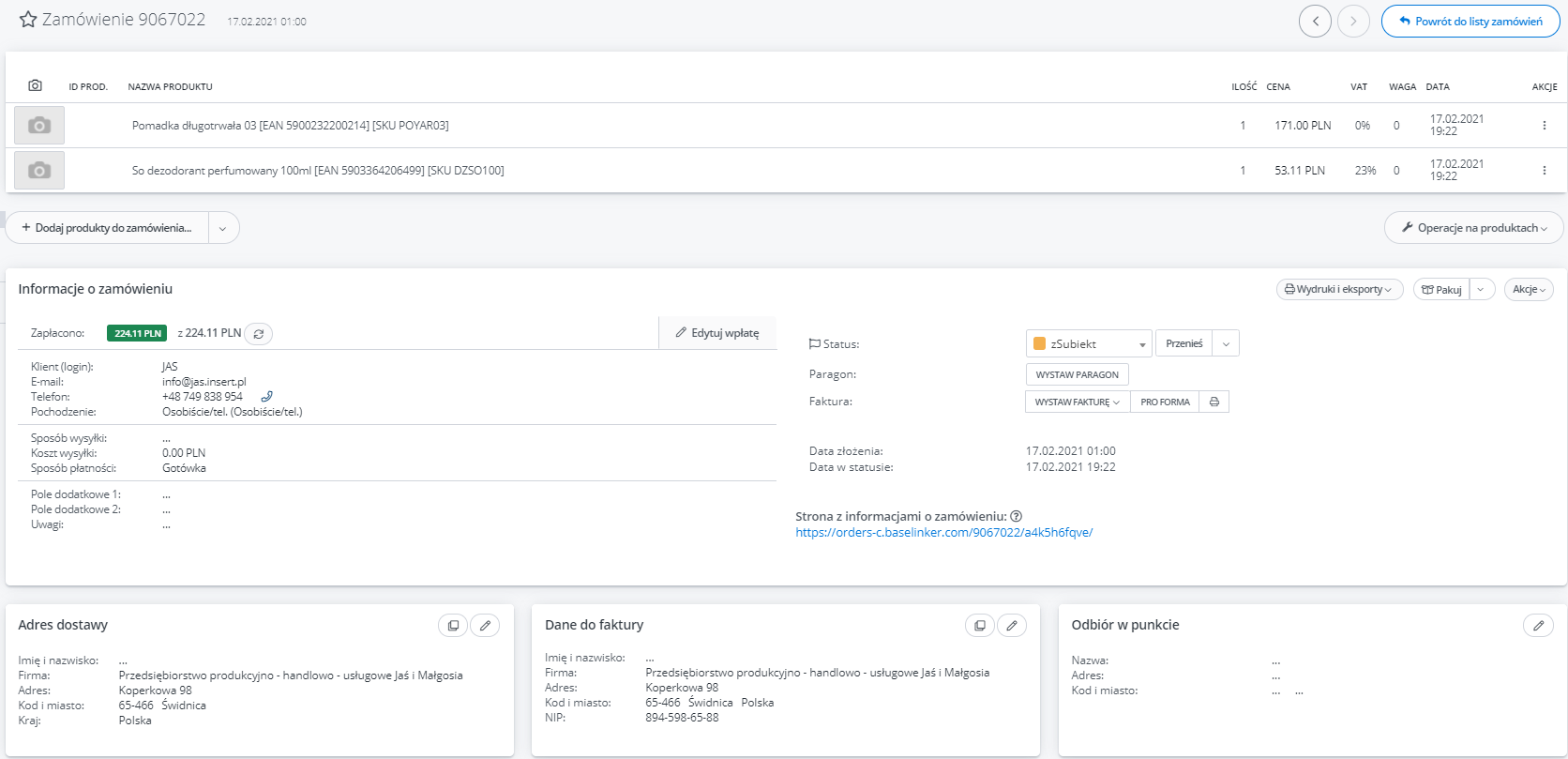Click the CENA column header
This screenshot has height=759, width=1568.
[x=1278, y=86]
